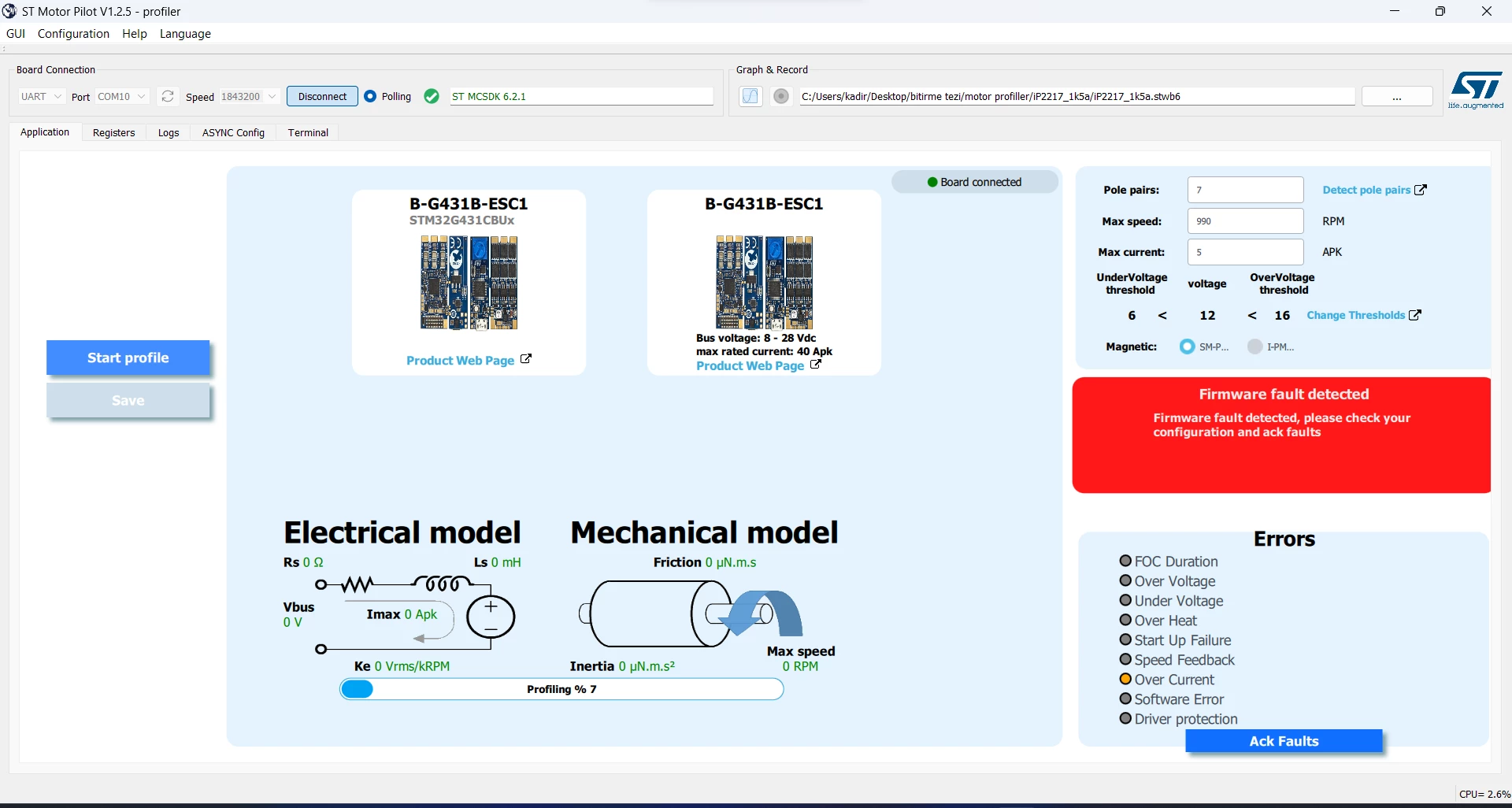This screenshot has width=1512, height=808.
Task: Click the Profiling progress bar
Action: click(561, 689)
